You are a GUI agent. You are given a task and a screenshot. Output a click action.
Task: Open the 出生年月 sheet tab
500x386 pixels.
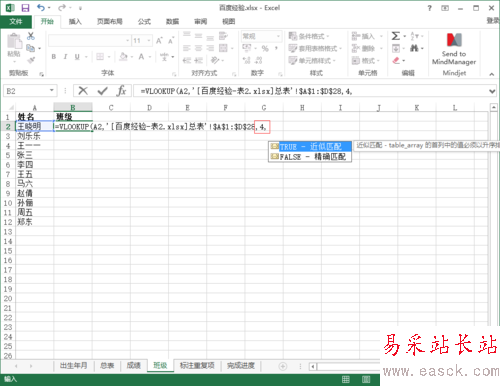click(x=74, y=365)
